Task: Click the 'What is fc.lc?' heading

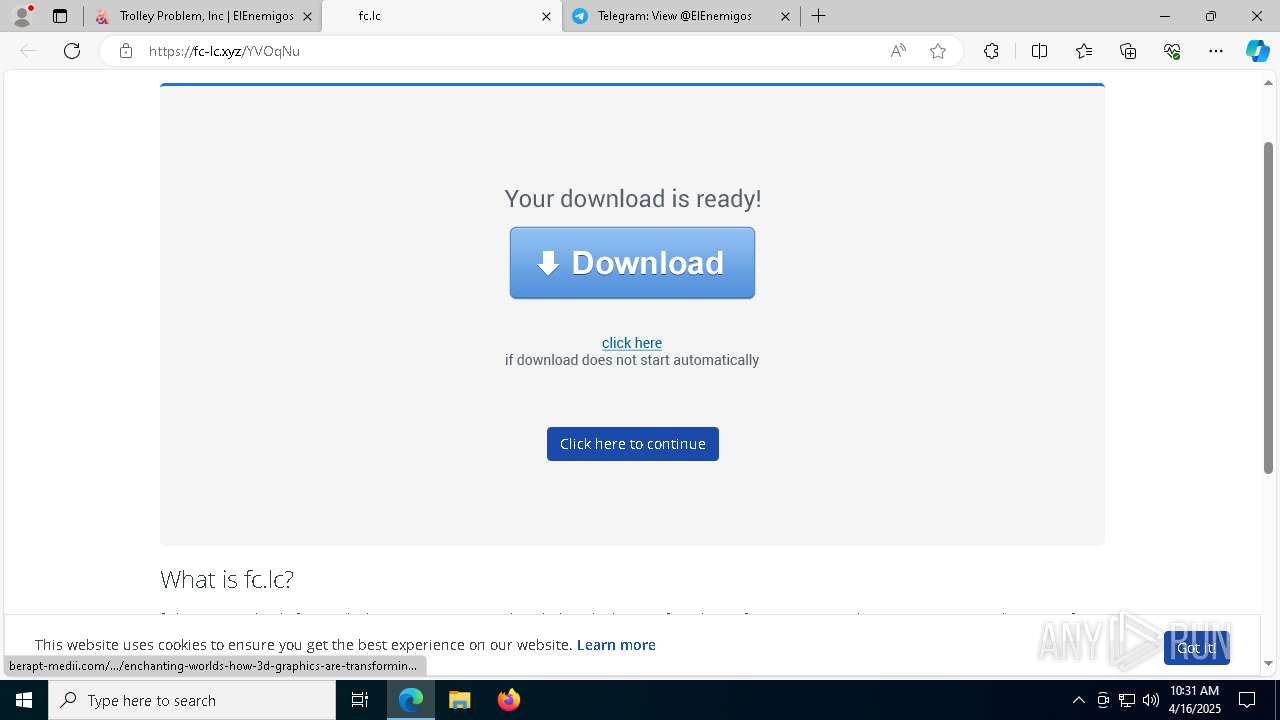Action: [227, 579]
